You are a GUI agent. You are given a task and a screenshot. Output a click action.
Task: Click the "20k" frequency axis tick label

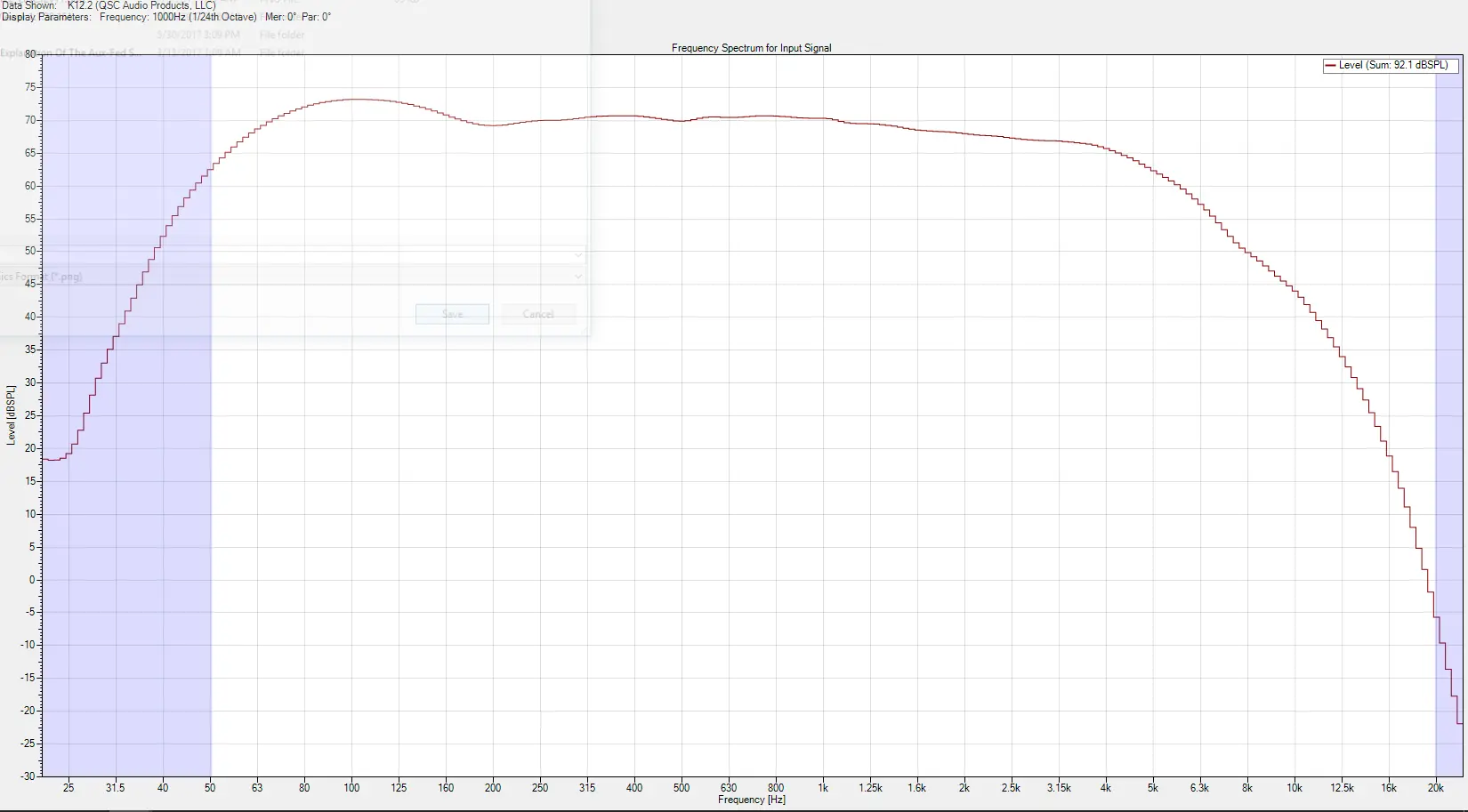[1435, 787]
